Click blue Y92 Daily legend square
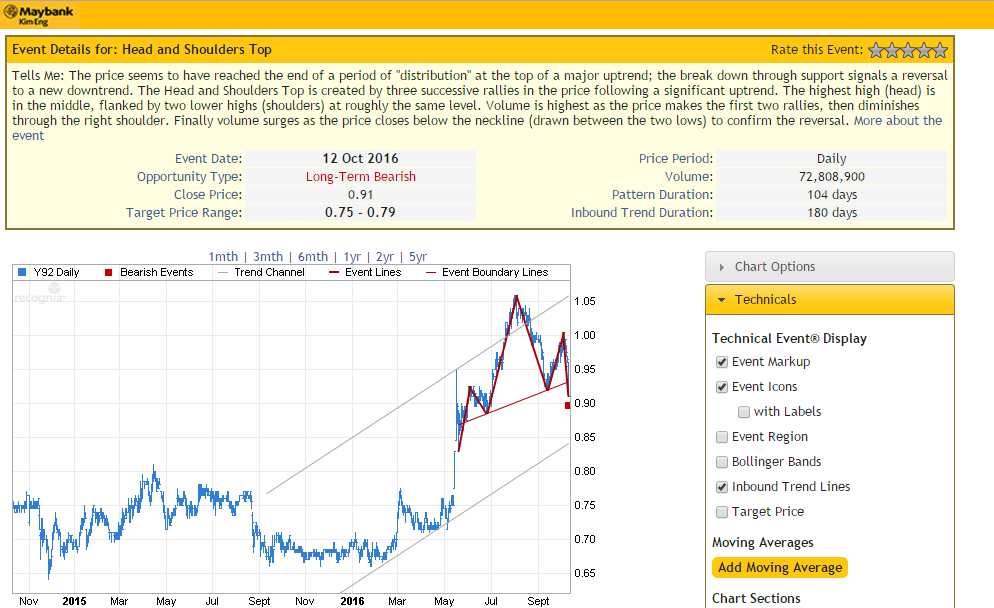994x608 pixels. (22, 272)
